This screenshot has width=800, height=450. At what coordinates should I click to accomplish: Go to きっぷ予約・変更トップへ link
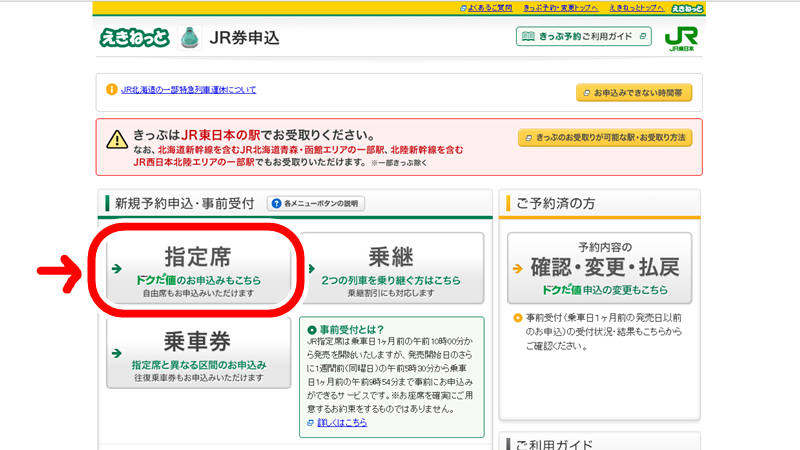coord(561,8)
